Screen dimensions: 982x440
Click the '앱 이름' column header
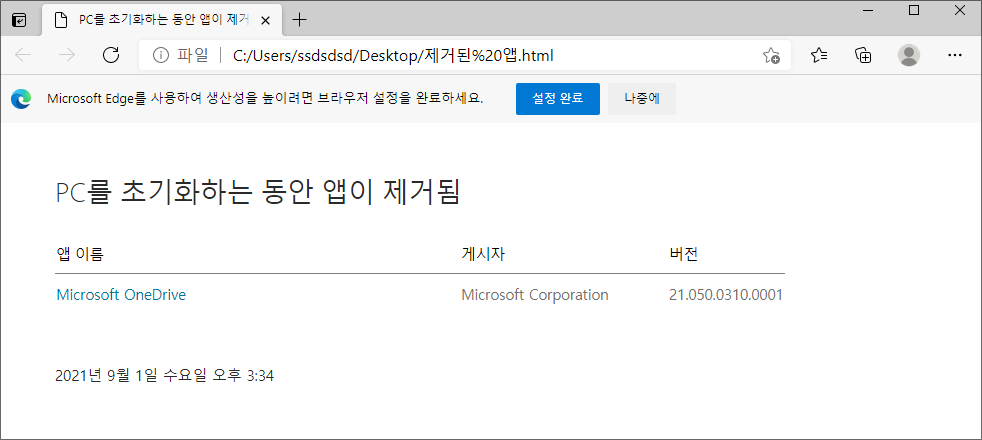point(80,253)
